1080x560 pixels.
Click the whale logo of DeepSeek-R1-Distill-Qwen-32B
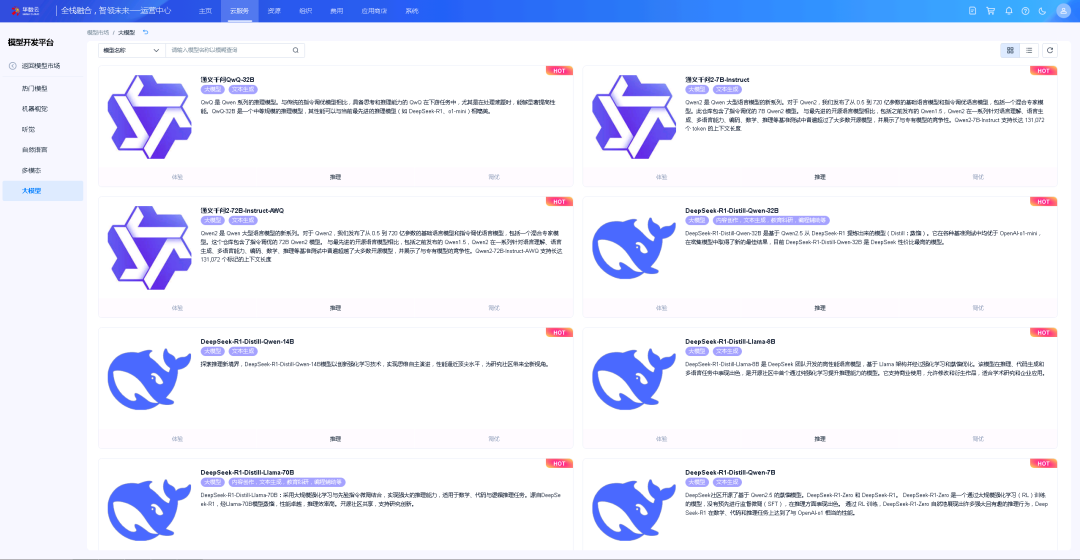634,248
